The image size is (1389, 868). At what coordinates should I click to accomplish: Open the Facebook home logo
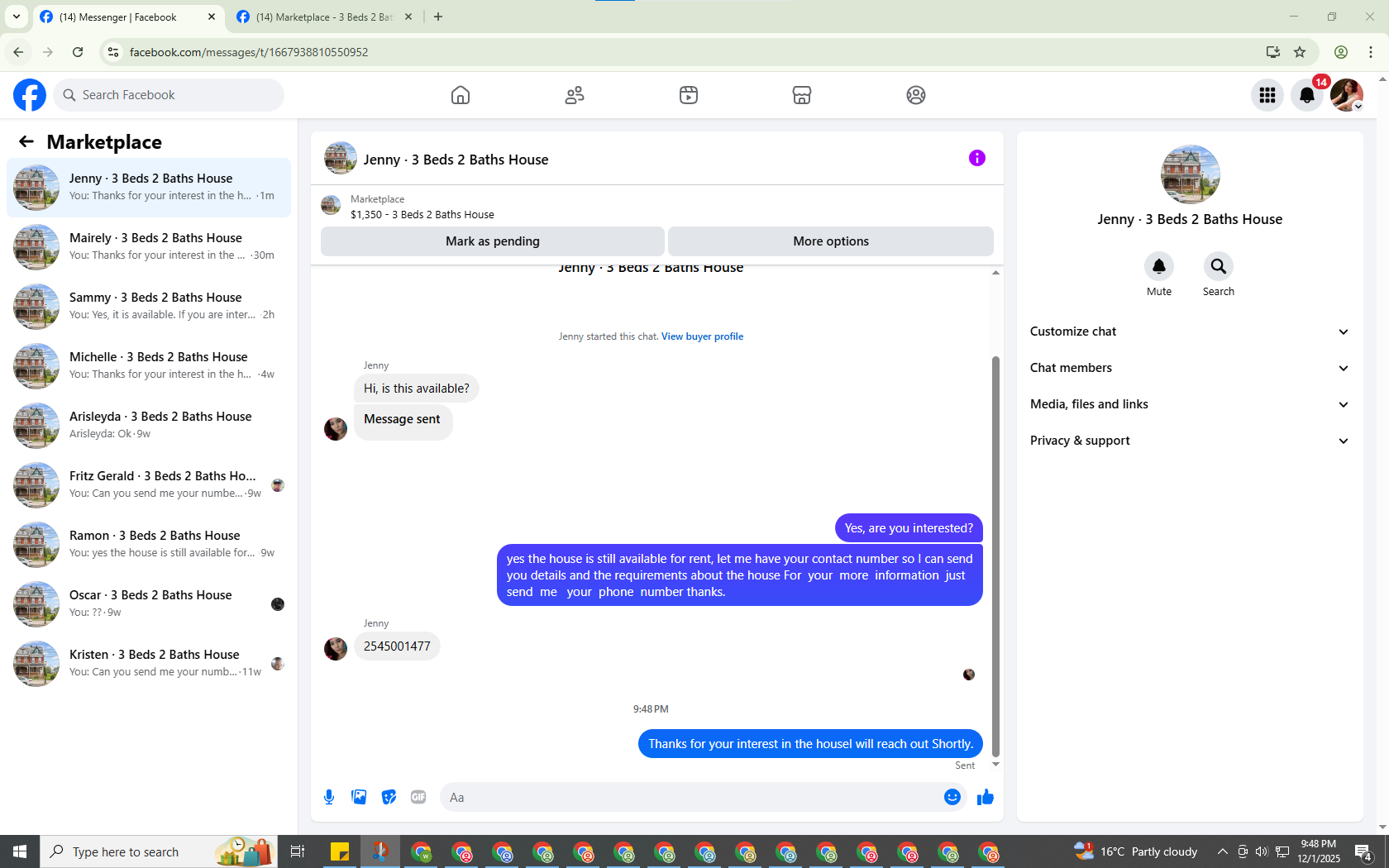pos(30,95)
